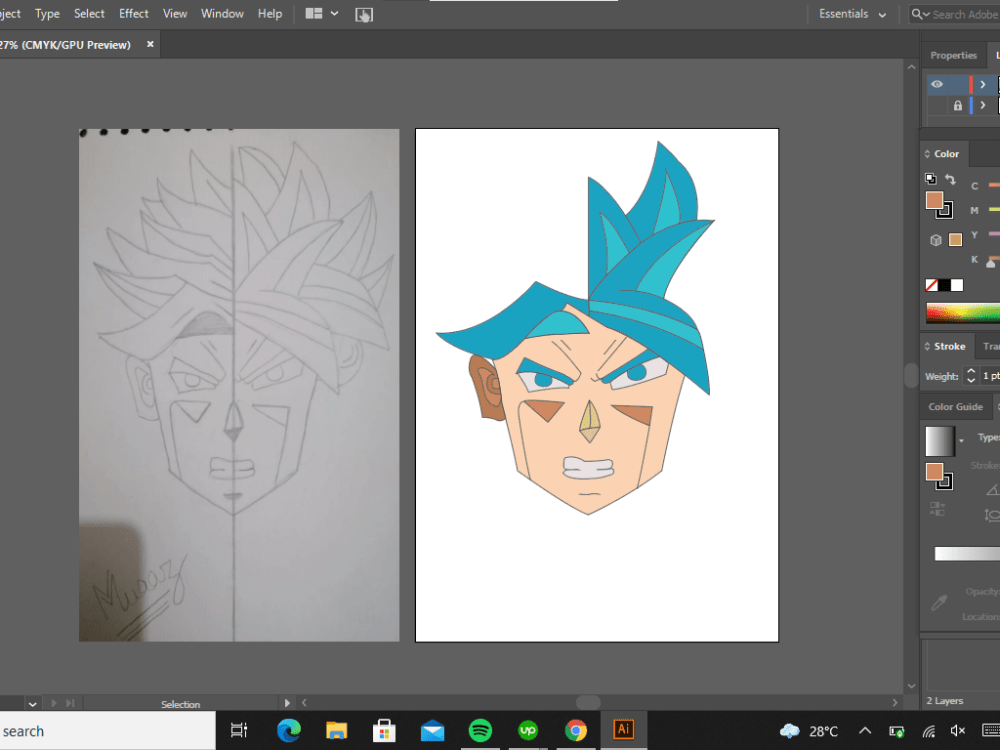Image resolution: width=1000 pixels, height=750 pixels.
Task: Open the gradient type dropdown arrow
Action: (x=962, y=440)
